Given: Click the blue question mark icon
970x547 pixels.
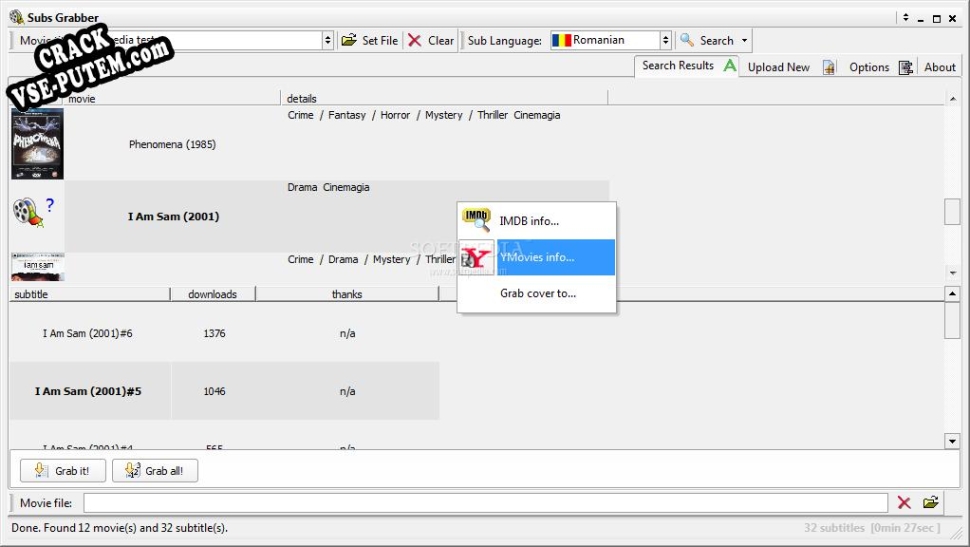Looking at the screenshot, I should pyautogui.click(x=50, y=205).
